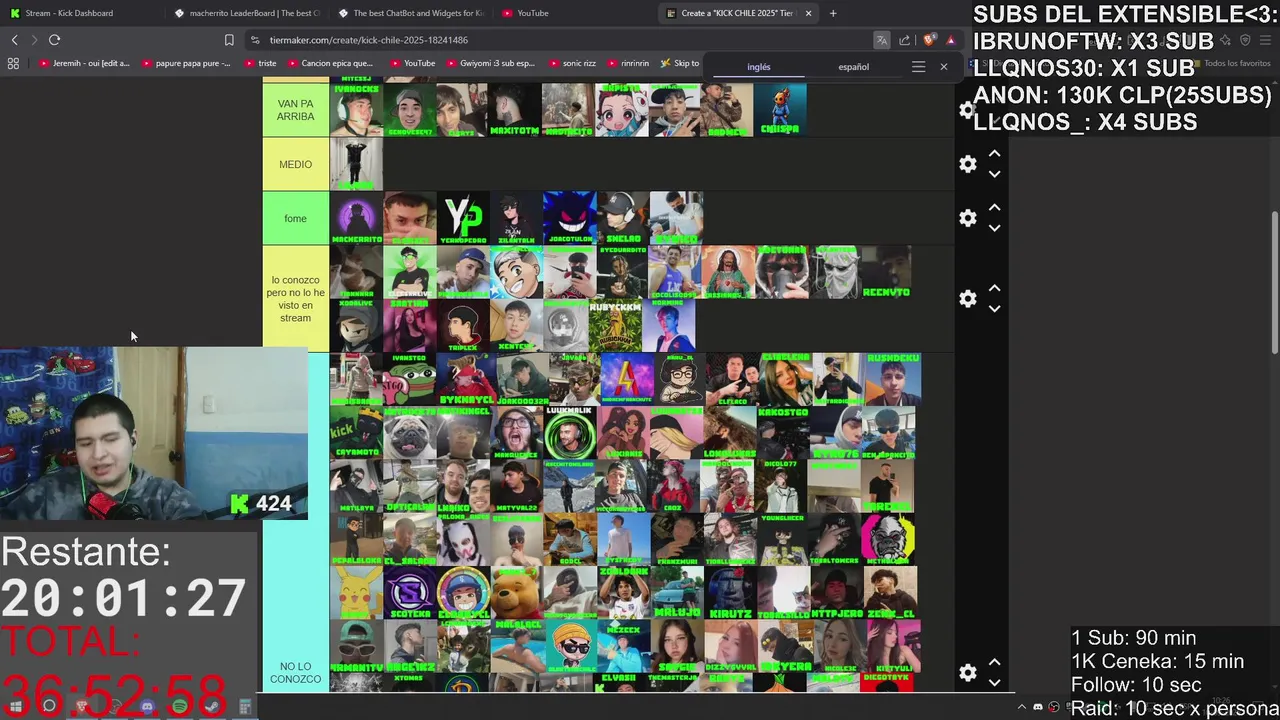The width and height of the screenshot is (1280, 720).
Task: Move NO LO CONOZCO tier row up
Action: [994, 663]
